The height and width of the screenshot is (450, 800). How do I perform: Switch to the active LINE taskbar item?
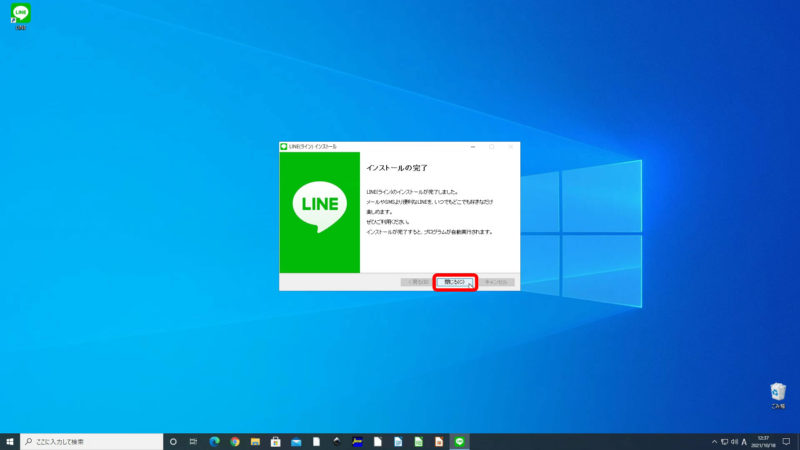pyautogui.click(x=459, y=441)
